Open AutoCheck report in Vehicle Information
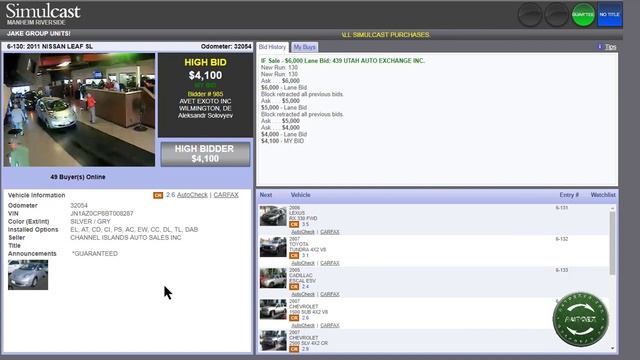Viewport: 640px width, 360px height. click(192, 195)
